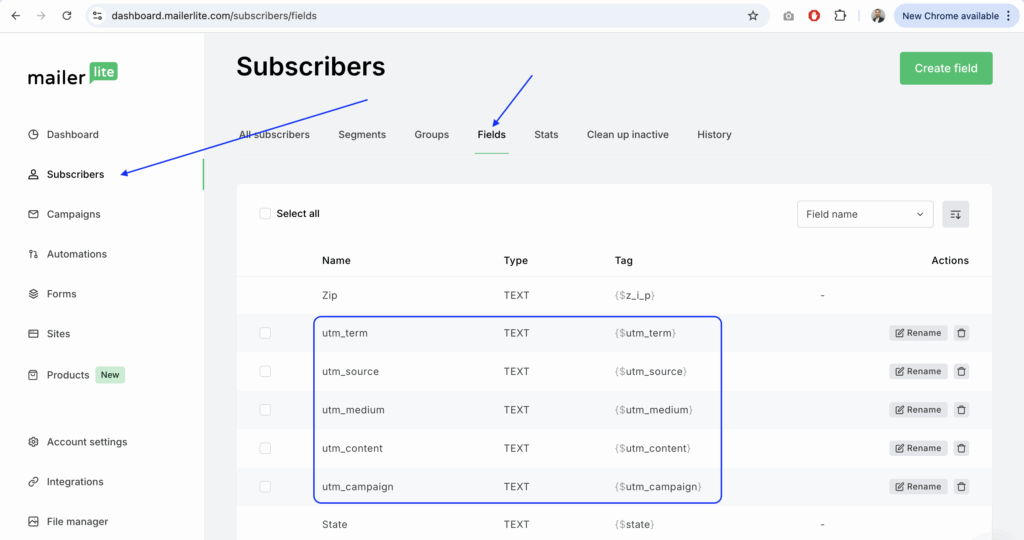Click New Chrome available update button
The width and height of the screenshot is (1024, 540).
955,16
